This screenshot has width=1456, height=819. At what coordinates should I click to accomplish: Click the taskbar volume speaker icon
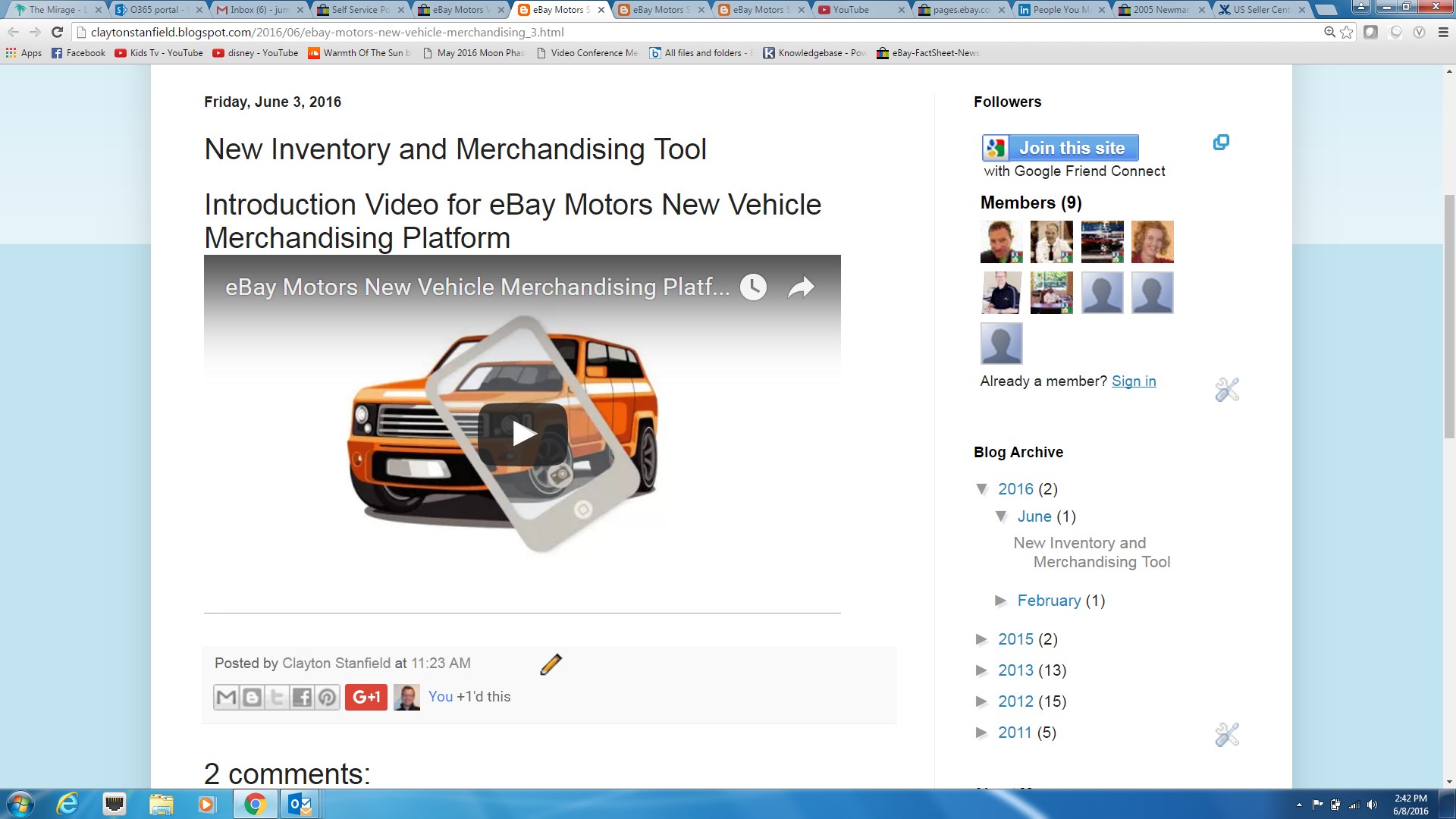pos(1372,805)
